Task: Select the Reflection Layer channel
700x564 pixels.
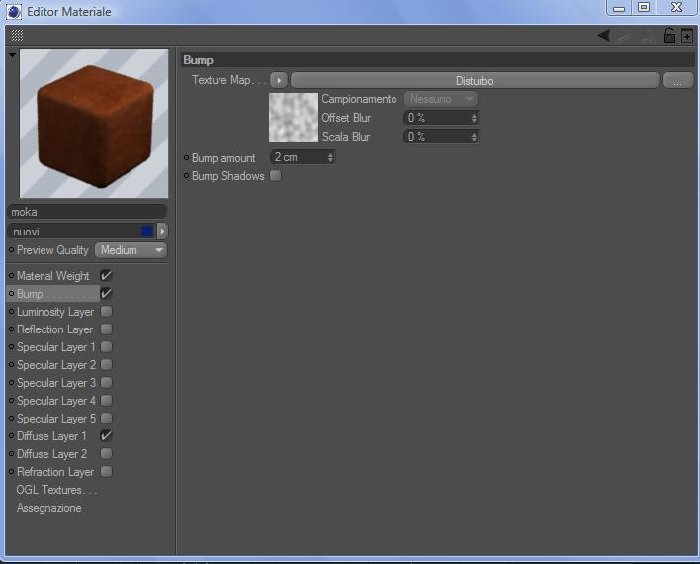Action: pyautogui.click(x=55, y=329)
